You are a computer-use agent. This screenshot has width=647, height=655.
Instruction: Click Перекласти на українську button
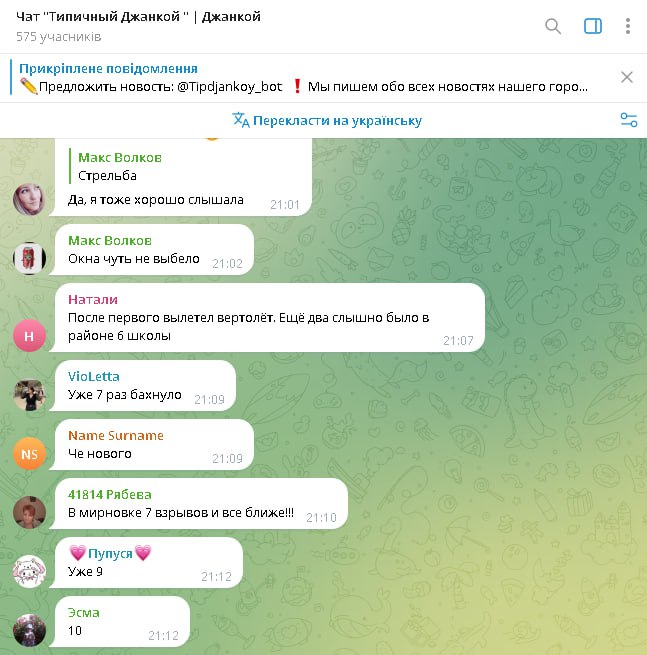[327, 121]
